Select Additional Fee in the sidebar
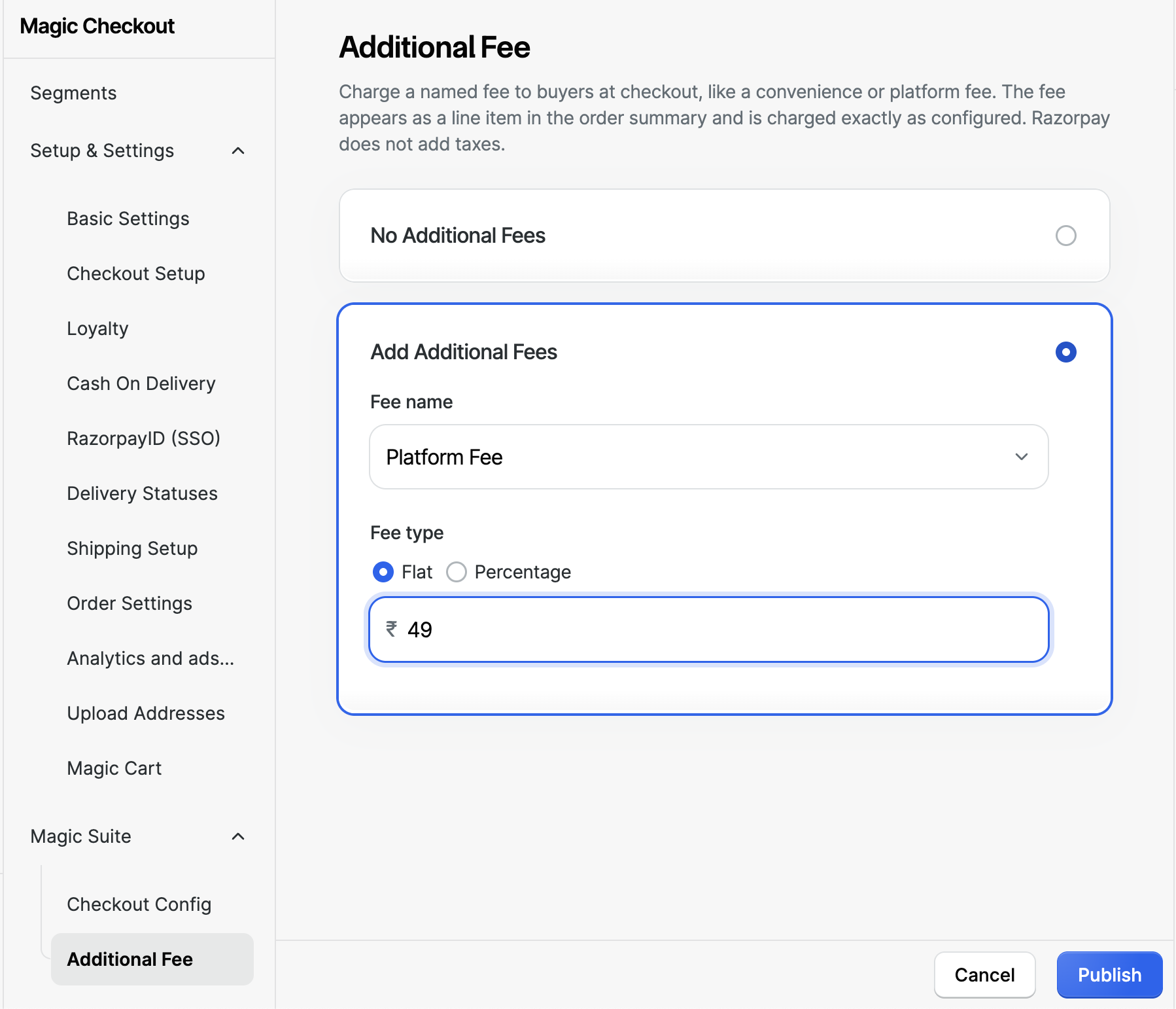Viewport: 1176px width, 1009px height. coord(152,959)
